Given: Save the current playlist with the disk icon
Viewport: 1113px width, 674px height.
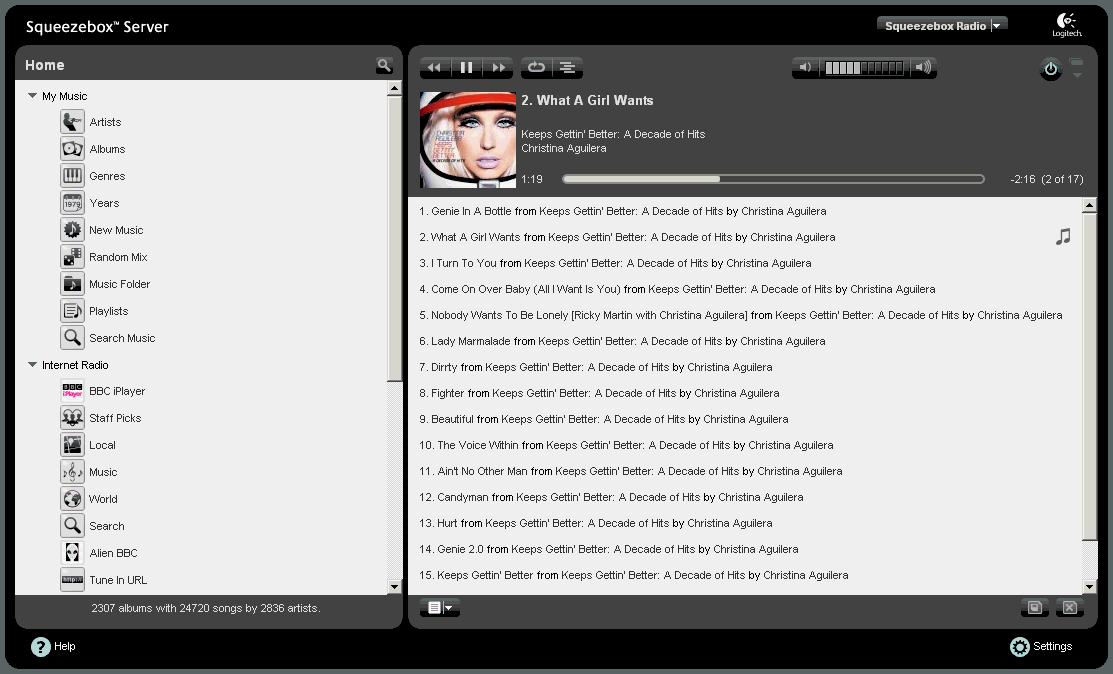Looking at the screenshot, I should click(x=1034, y=608).
